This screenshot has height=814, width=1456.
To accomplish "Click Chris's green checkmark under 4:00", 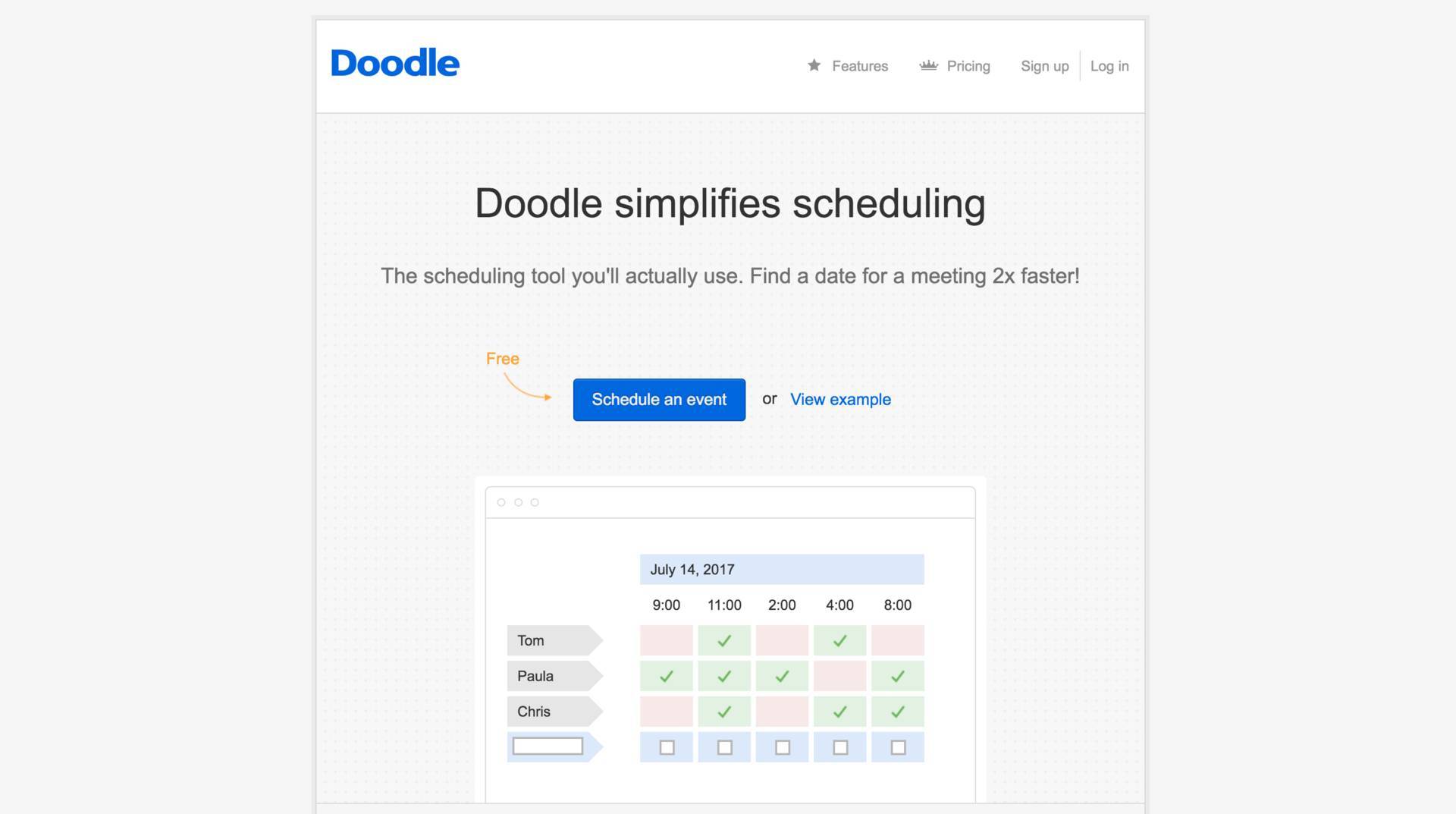I will [x=839, y=712].
